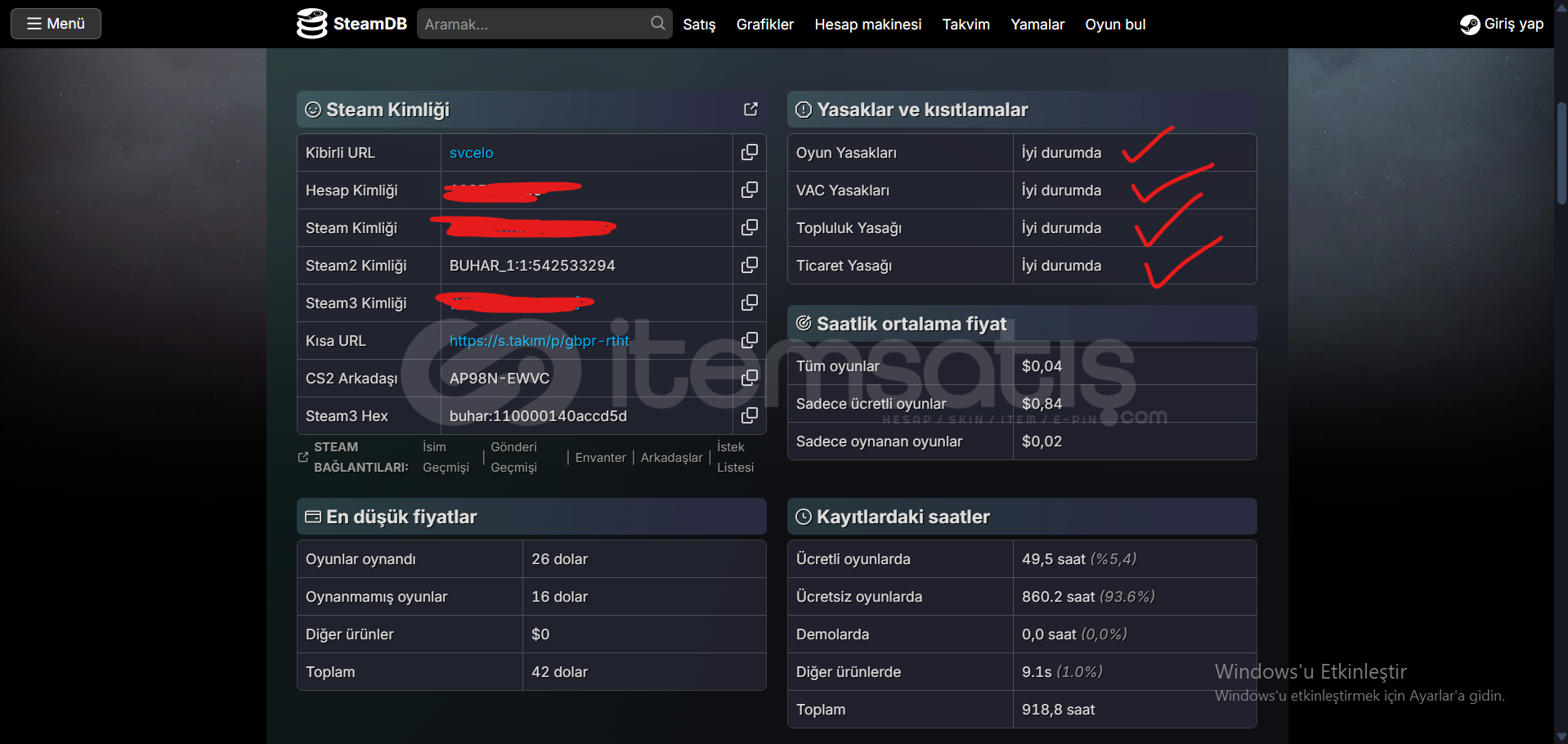This screenshot has height=744, width=1568.
Task: Click the Steam logo icon beside Giriş yap
Action: [x=1470, y=25]
